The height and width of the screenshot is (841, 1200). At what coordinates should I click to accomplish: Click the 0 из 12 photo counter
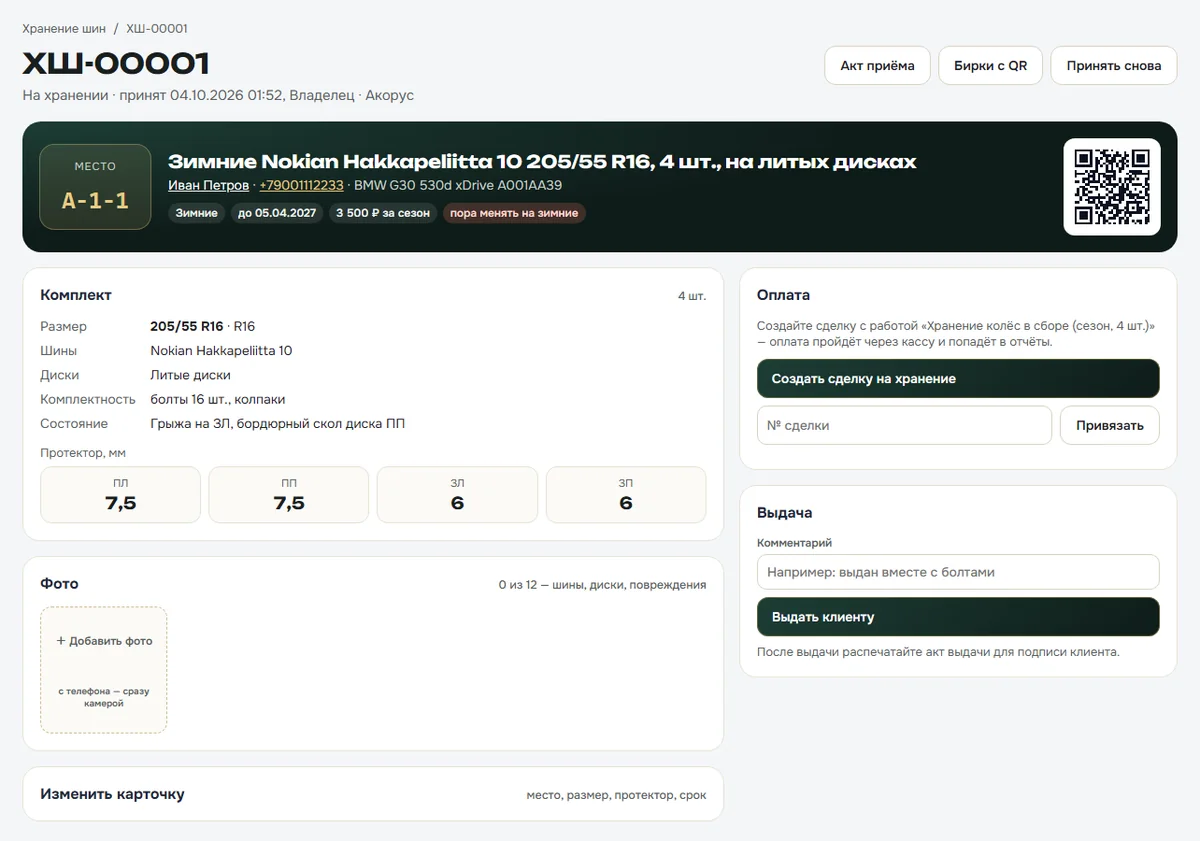click(x=602, y=585)
